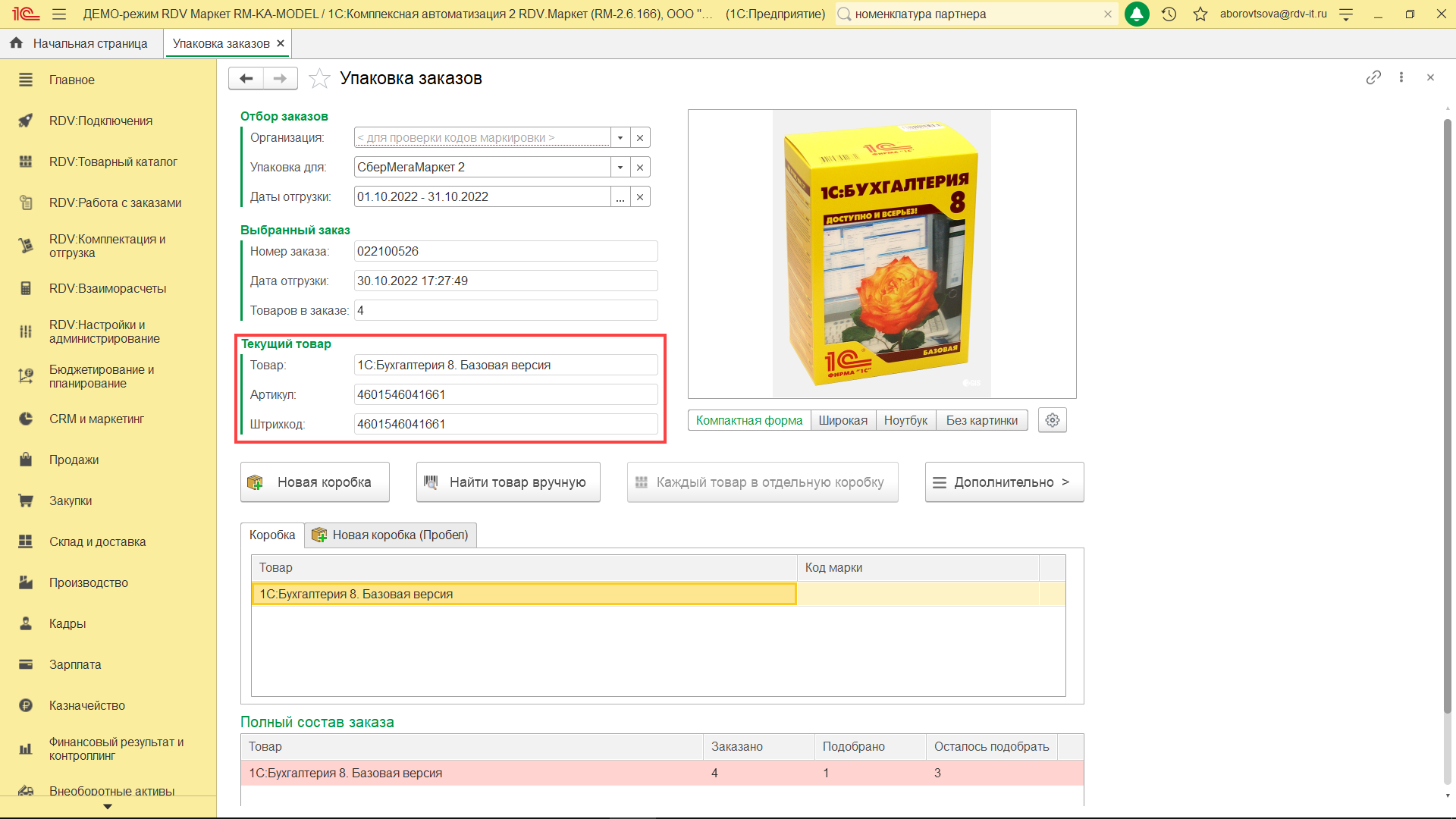Open the history clock icon

click(1169, 14)
